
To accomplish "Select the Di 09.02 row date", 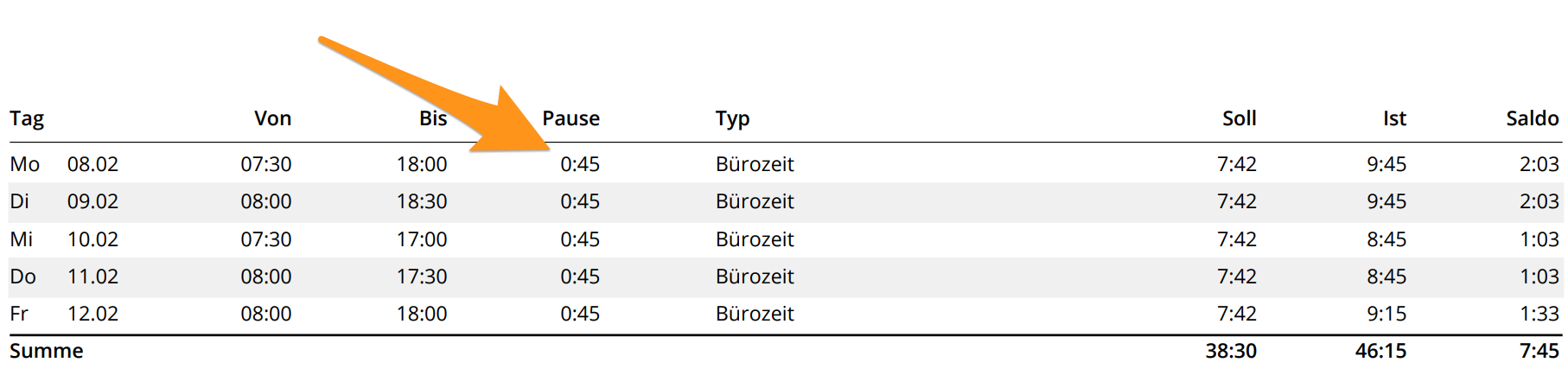I will 92,201.
